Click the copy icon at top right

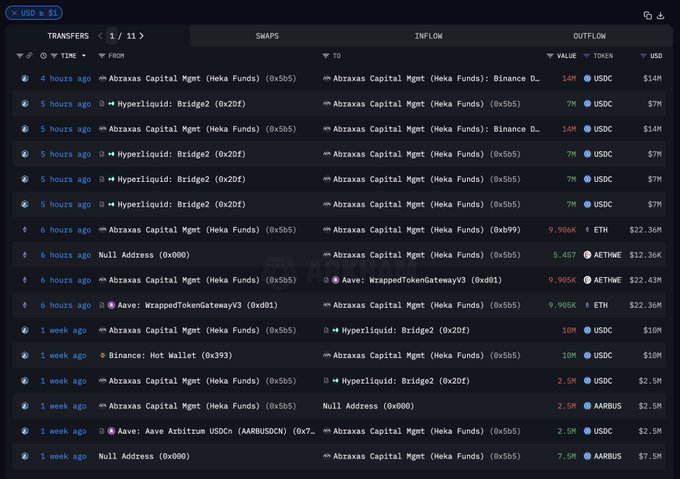647,16
